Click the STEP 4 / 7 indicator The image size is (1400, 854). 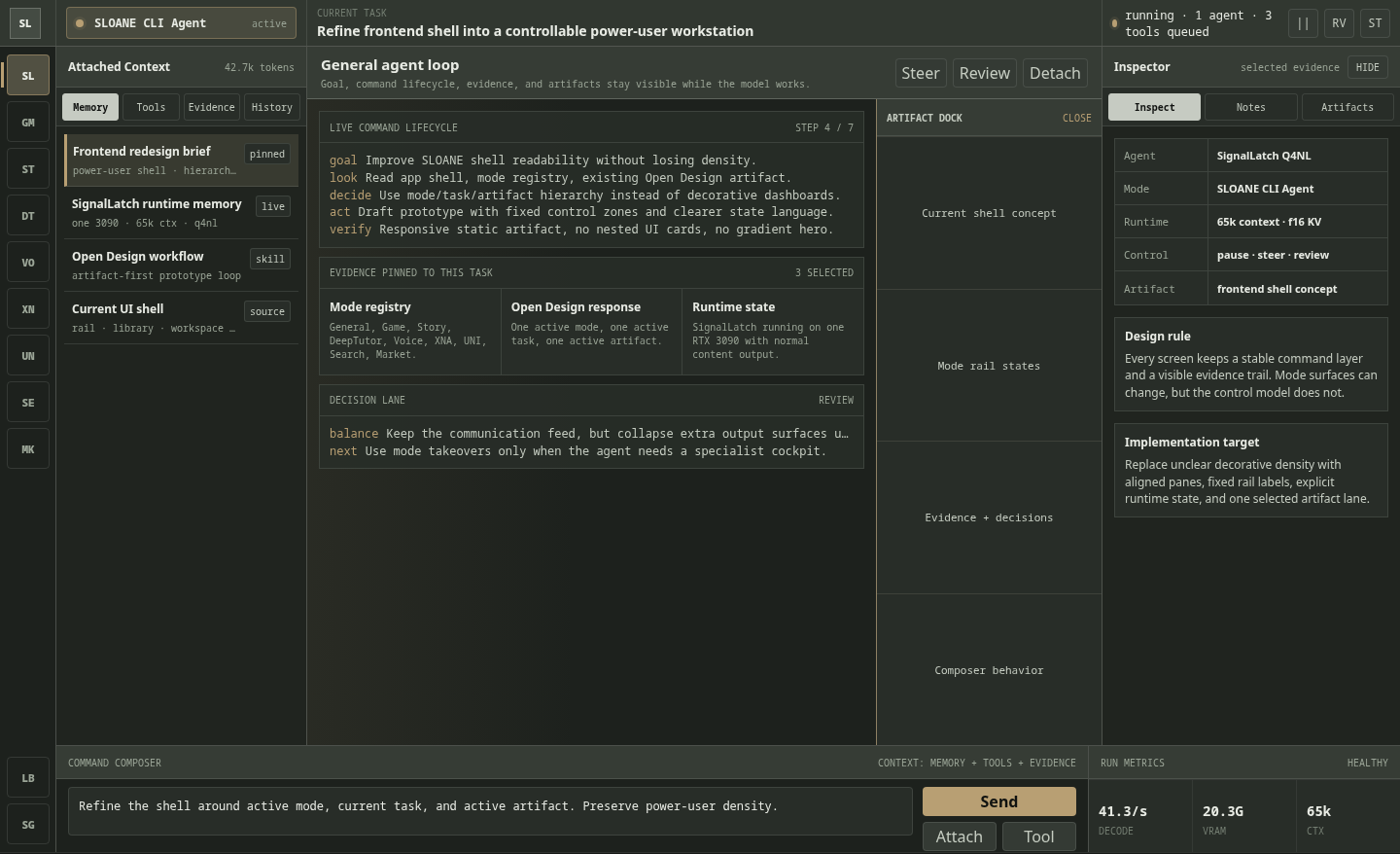coord(824,127)
